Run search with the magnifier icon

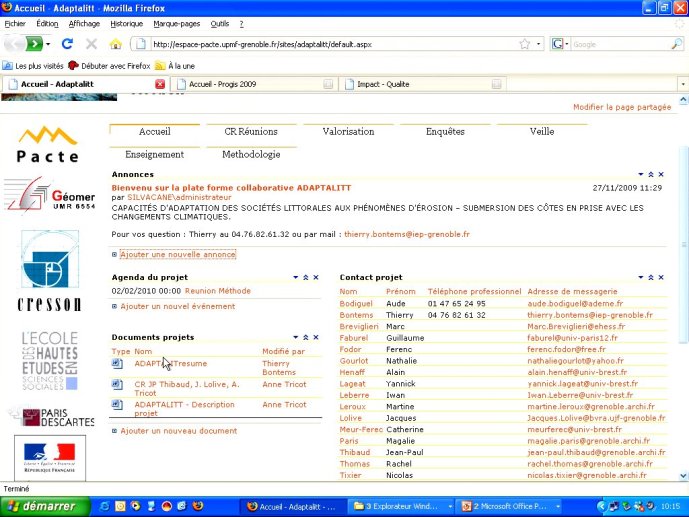677,44
